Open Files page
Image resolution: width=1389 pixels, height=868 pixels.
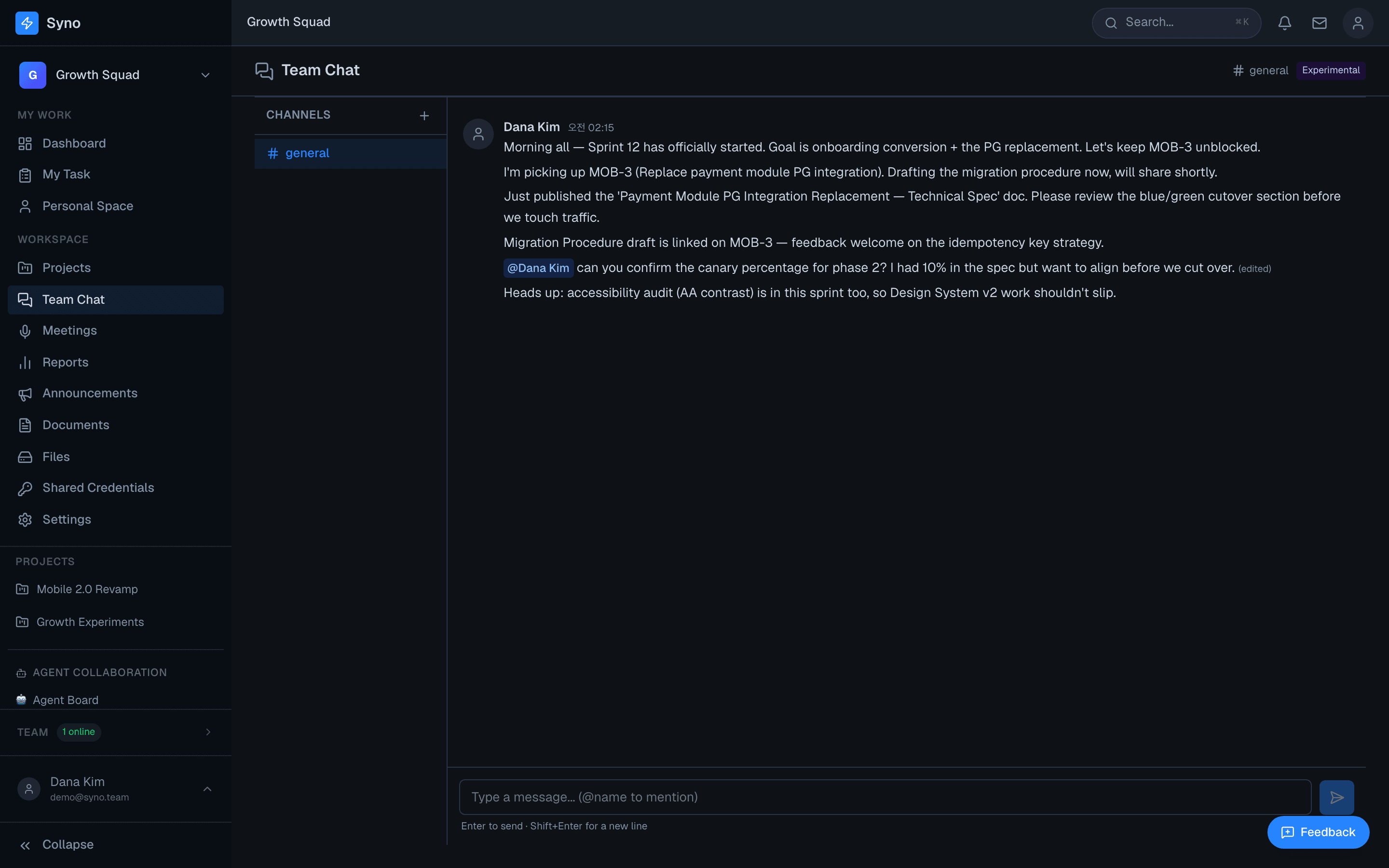point(116,457)
